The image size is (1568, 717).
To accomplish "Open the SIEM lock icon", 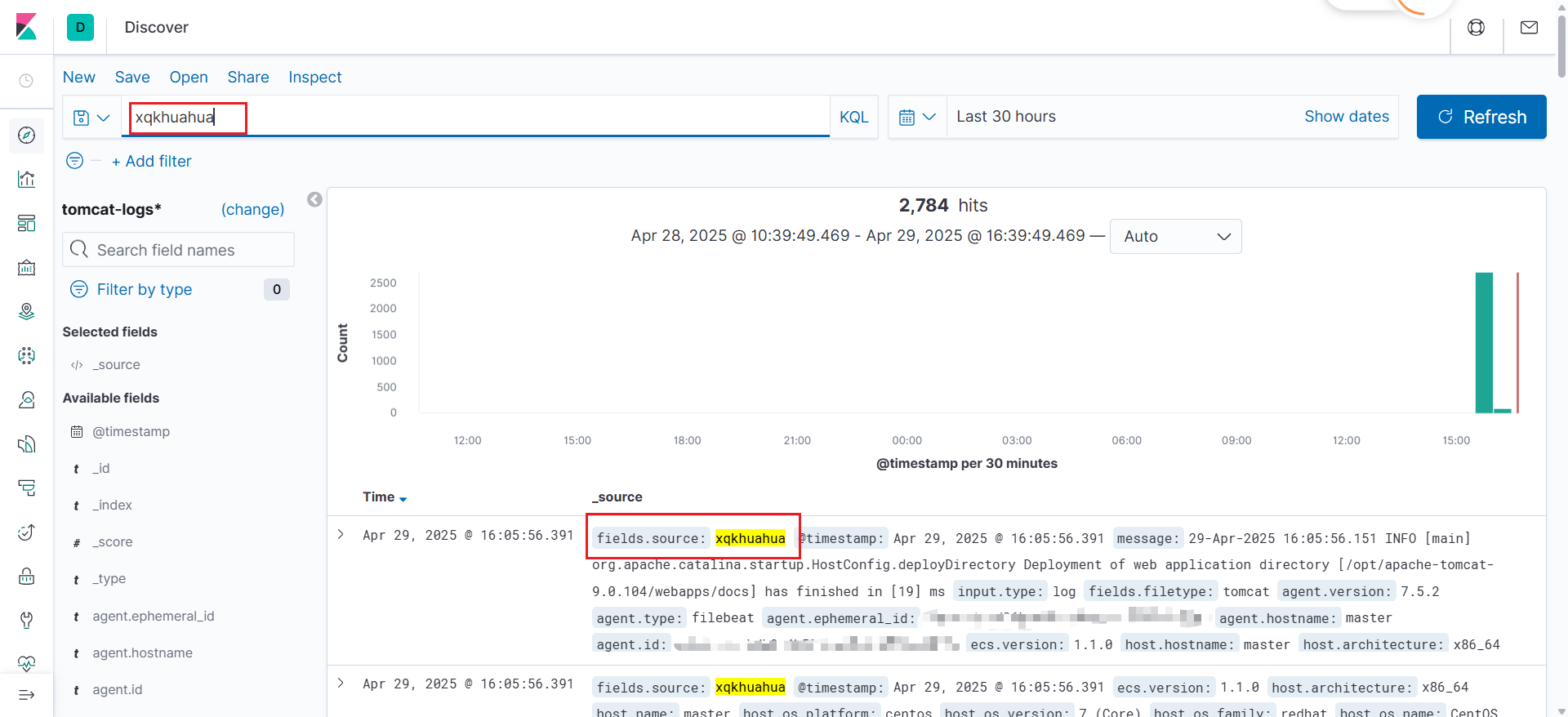I will 26,576.
